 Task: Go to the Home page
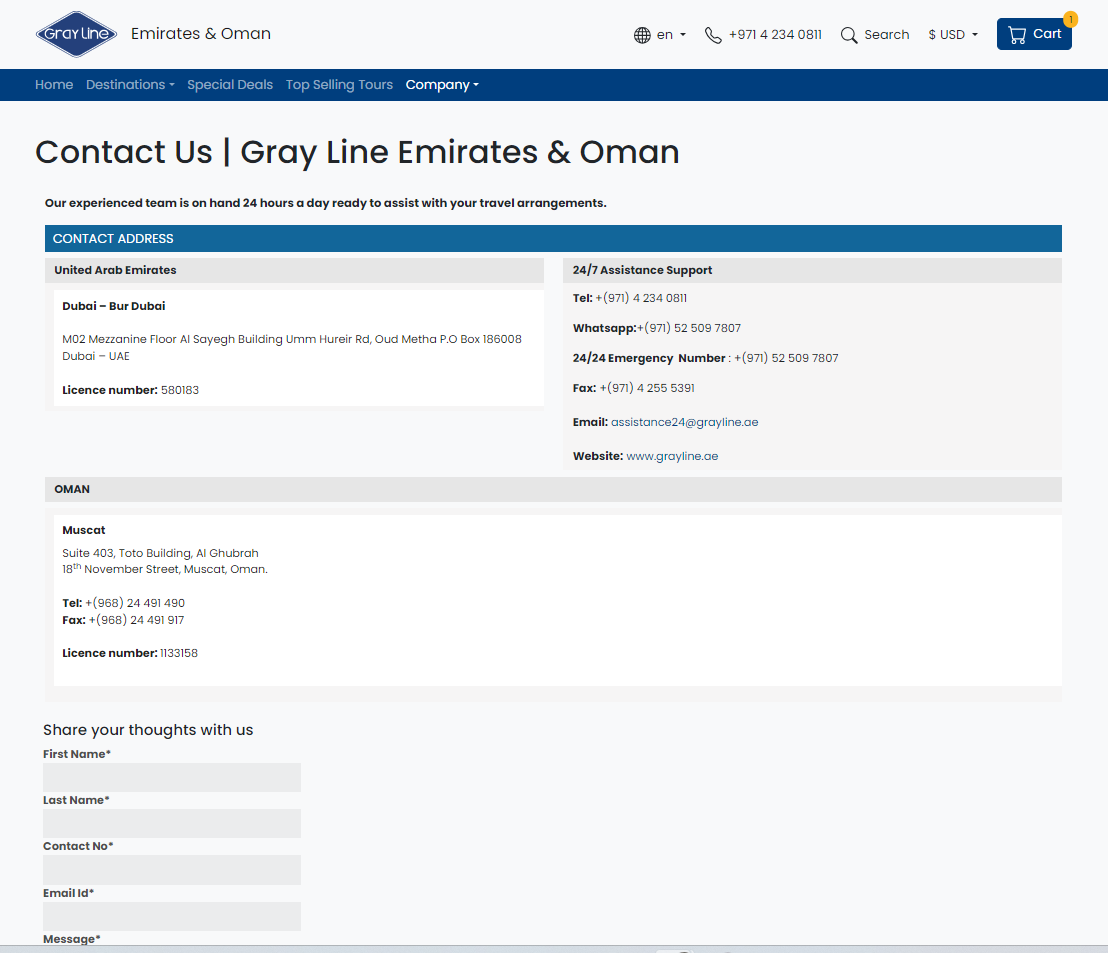[x=54, y=85]
